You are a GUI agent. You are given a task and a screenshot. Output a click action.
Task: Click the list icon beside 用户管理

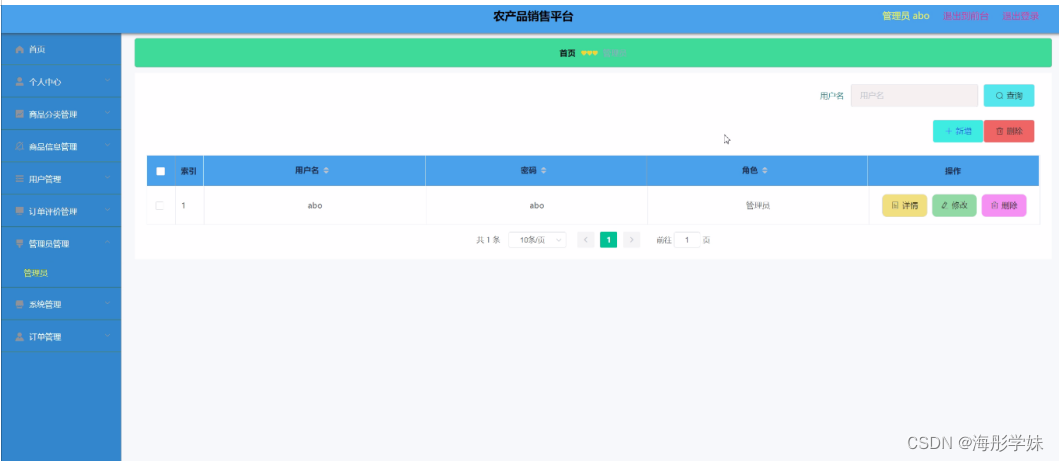coord(20,179)
